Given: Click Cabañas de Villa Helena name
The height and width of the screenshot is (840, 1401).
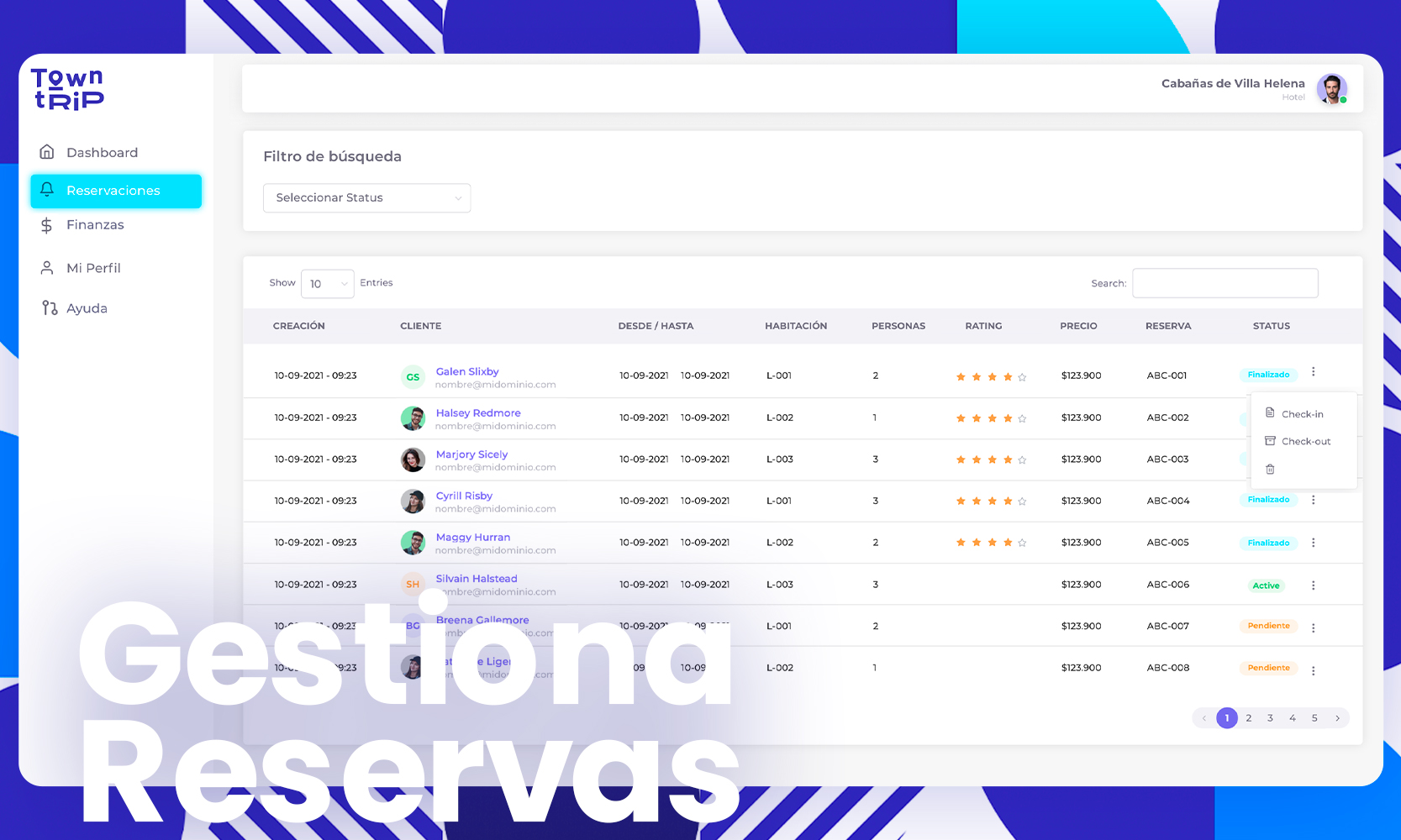Looking at the screenshot, I should pyautogui.click(x=1233, y=83).
